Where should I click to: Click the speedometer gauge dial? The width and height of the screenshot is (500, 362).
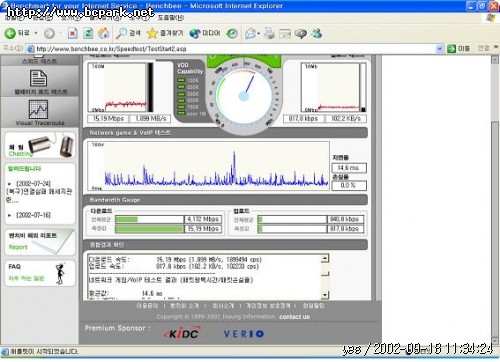[244, 97]
